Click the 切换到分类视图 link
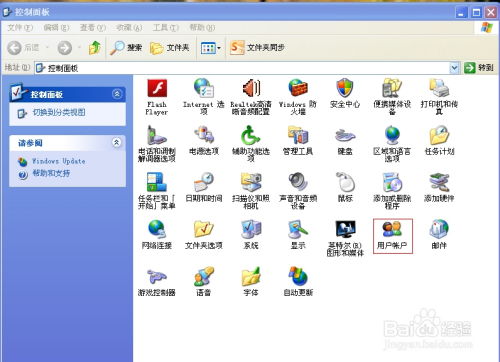This screenshot has width=500, height=362. (59, 113)
